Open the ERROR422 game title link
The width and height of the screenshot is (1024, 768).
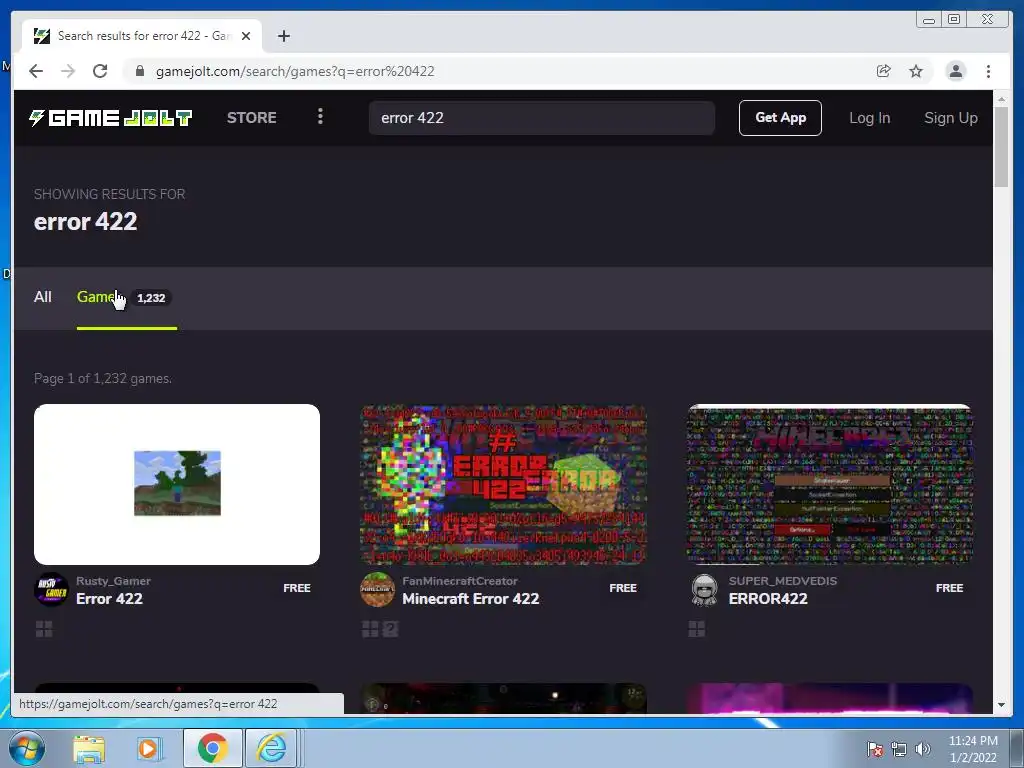coord(768,599)
